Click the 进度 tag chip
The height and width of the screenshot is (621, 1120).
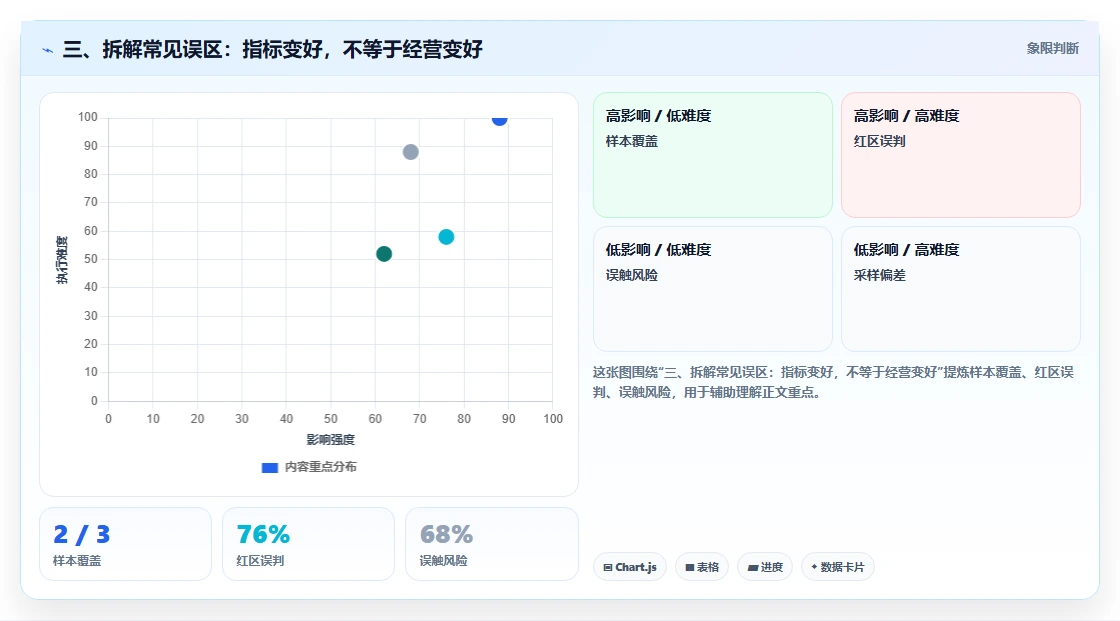pyautogui.click(x=765, y=567)
